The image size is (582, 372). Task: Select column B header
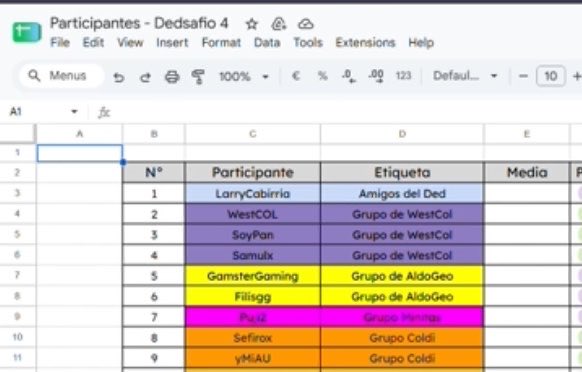pos(154,134)
